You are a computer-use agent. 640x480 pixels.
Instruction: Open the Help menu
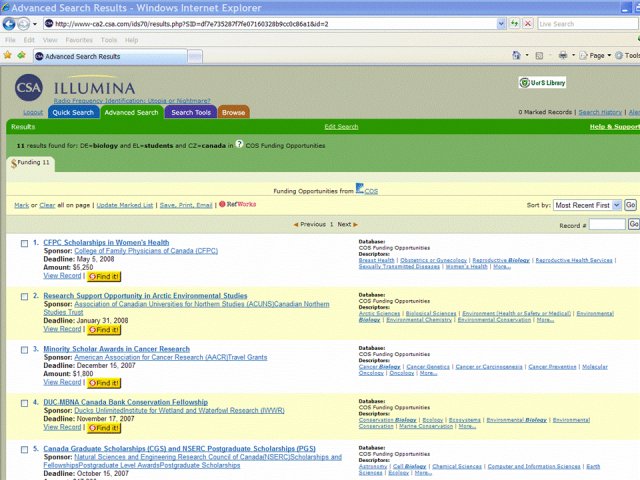pos(131,40)
